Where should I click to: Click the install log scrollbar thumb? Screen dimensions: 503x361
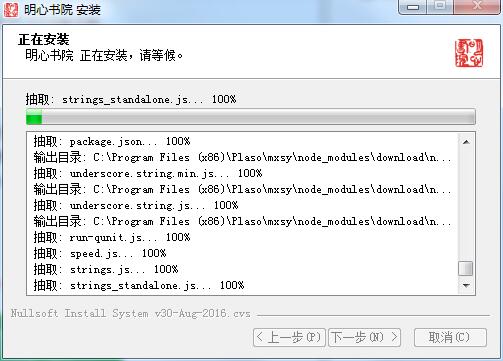click(x=466, y=269)
